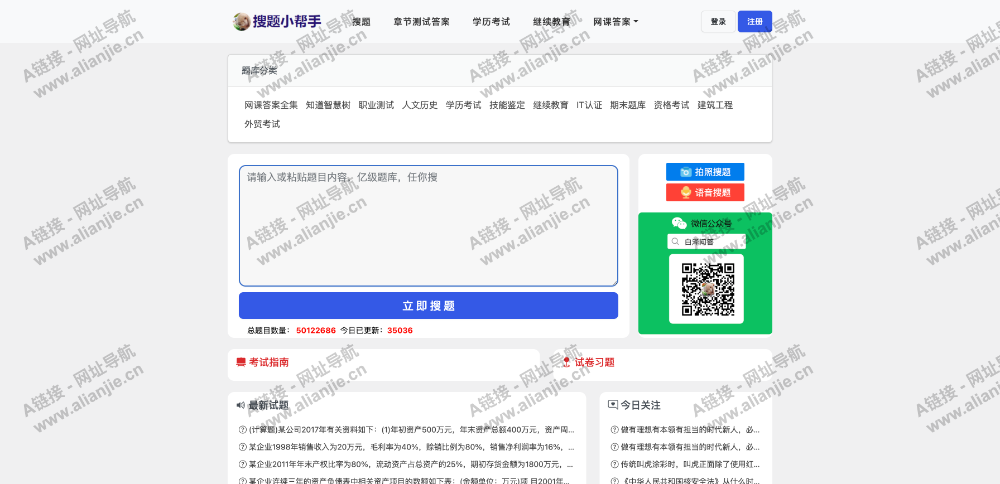This screenshot has height=484, width=1000.
Task: Click the 今日关注 heading text
Action: tap(640, 405)
